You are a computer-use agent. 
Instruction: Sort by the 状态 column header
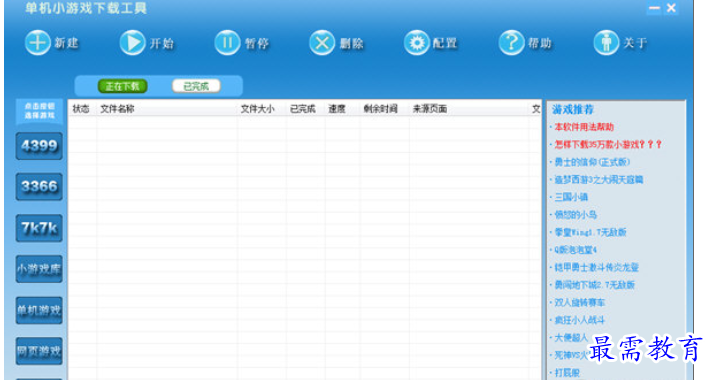click(x=81, y=109)
